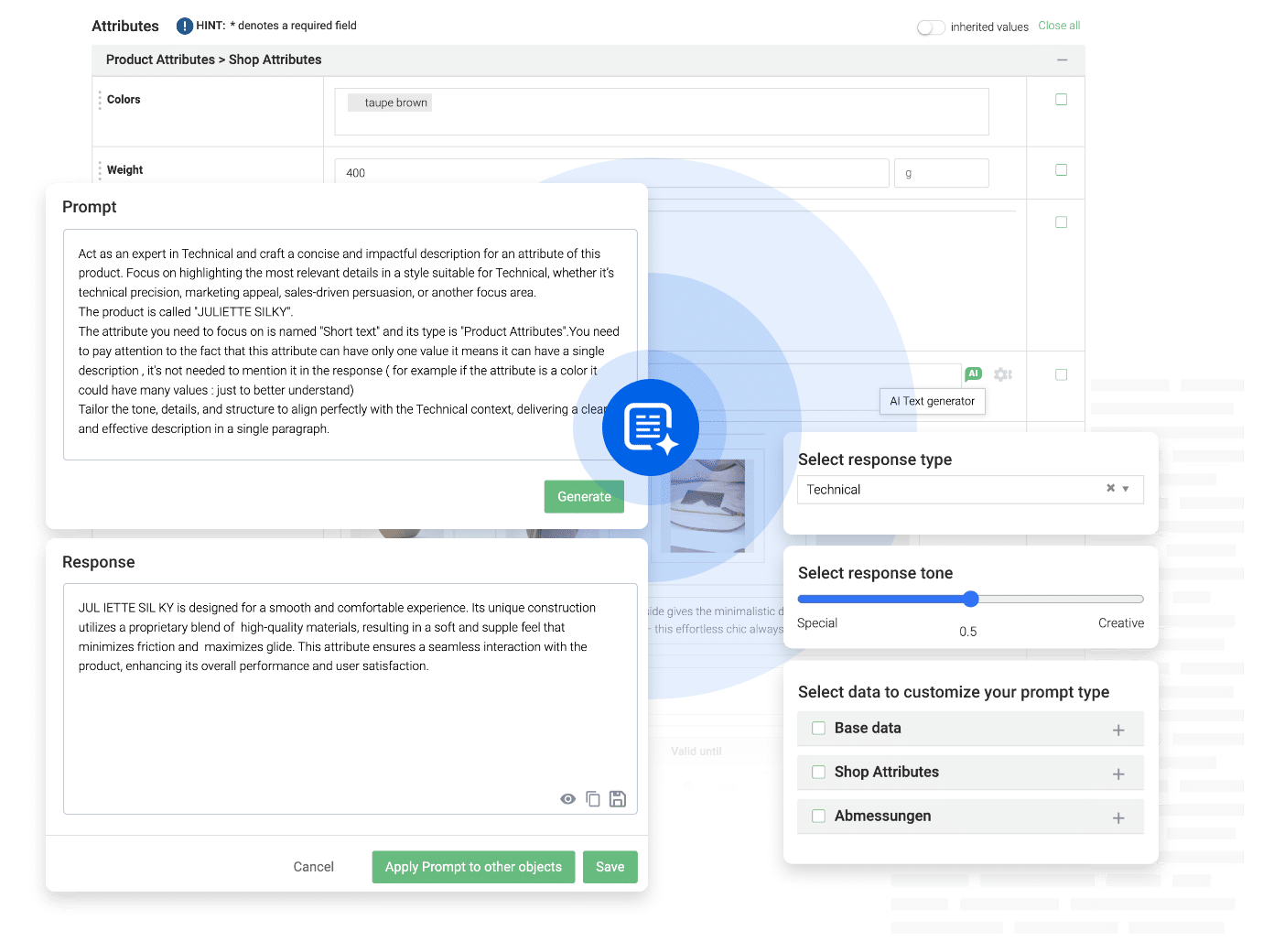This screenshot has height=952, width=1263.
Task: Open the Select response type dropdown
Action: (1128, 489)
